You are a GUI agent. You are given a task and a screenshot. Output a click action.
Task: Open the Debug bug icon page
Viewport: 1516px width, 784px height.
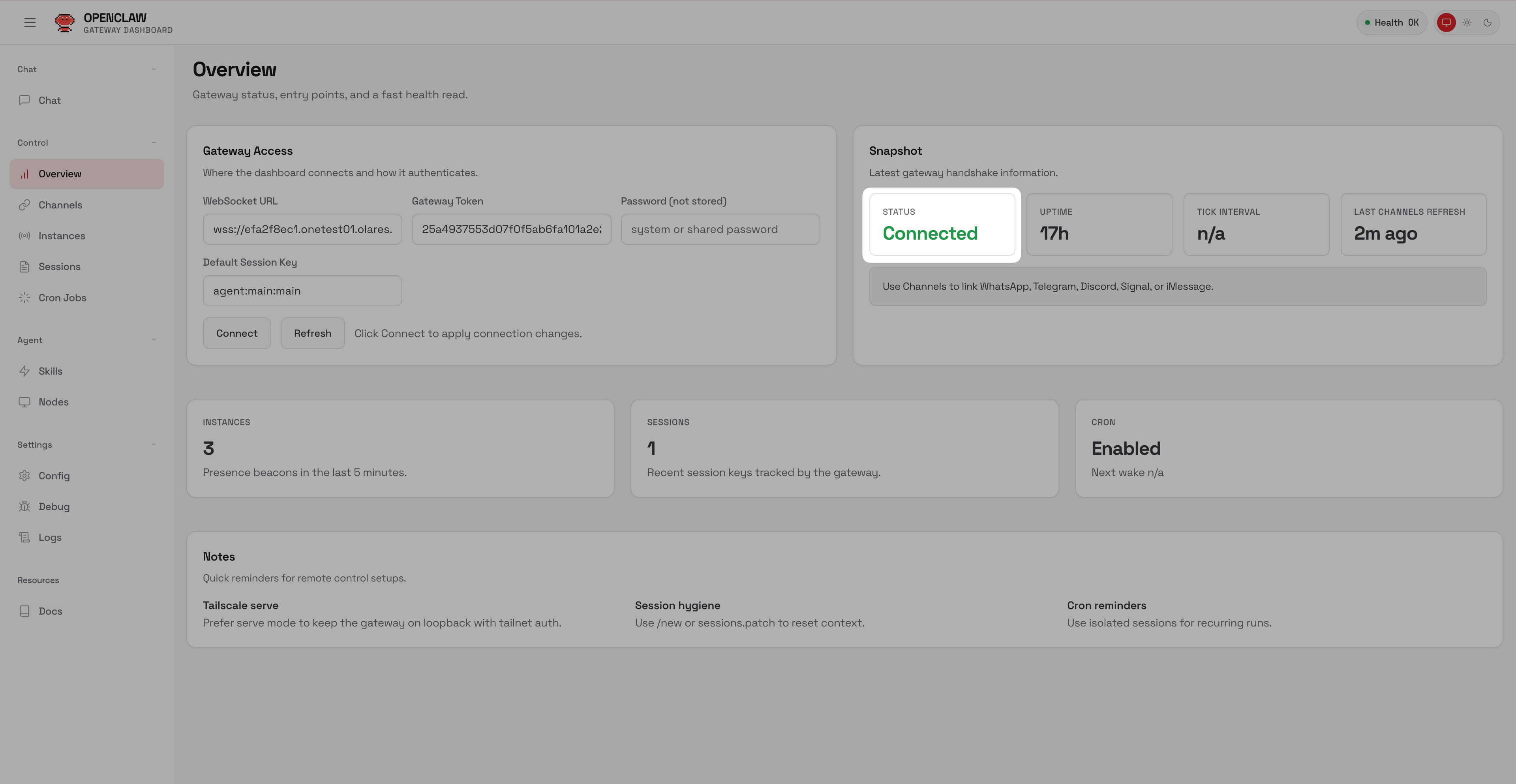tap(54, 507)
